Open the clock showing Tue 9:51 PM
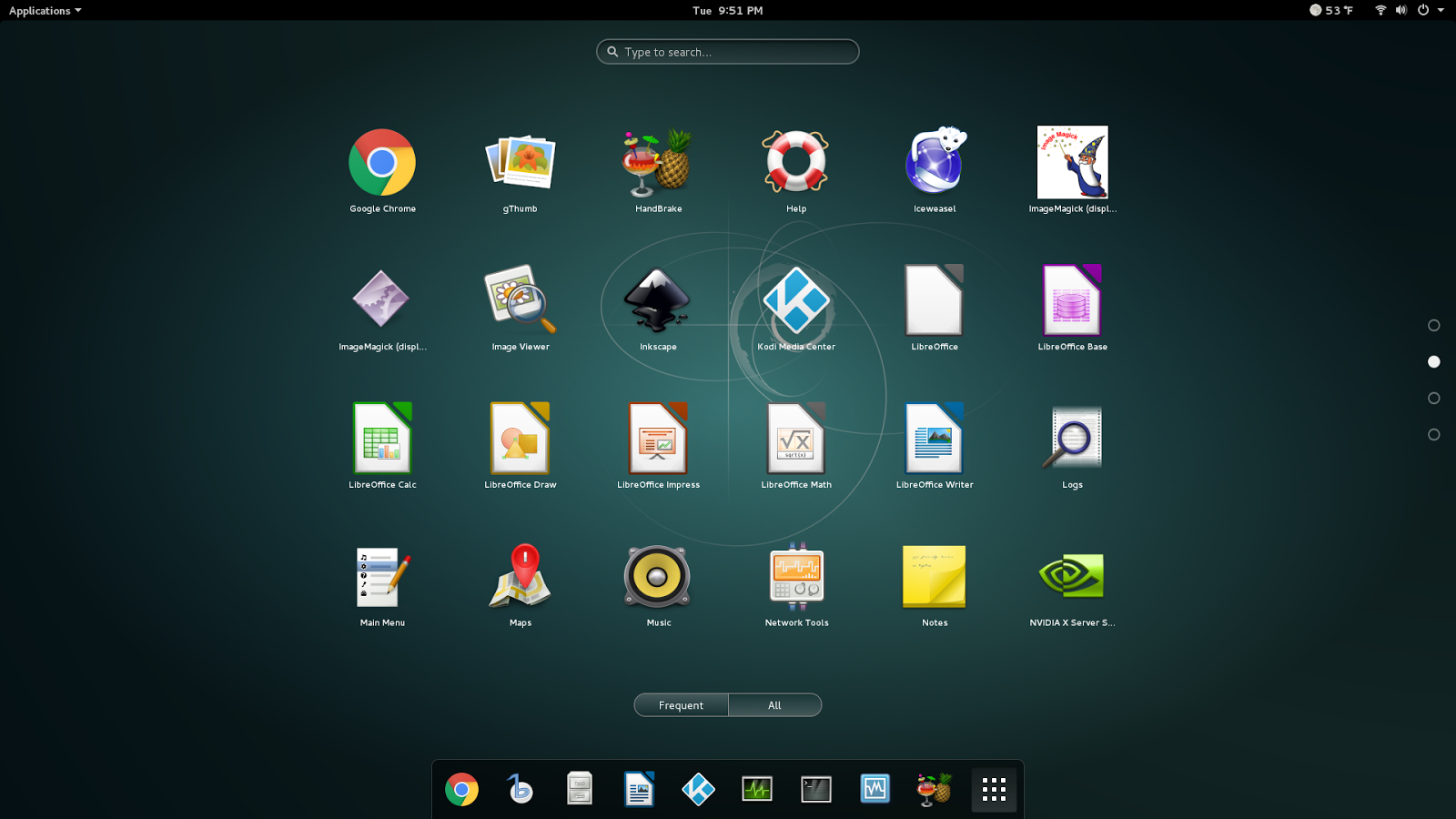Screen dimensions: 1456x819 pyautogui.click(x=728, y=11)
